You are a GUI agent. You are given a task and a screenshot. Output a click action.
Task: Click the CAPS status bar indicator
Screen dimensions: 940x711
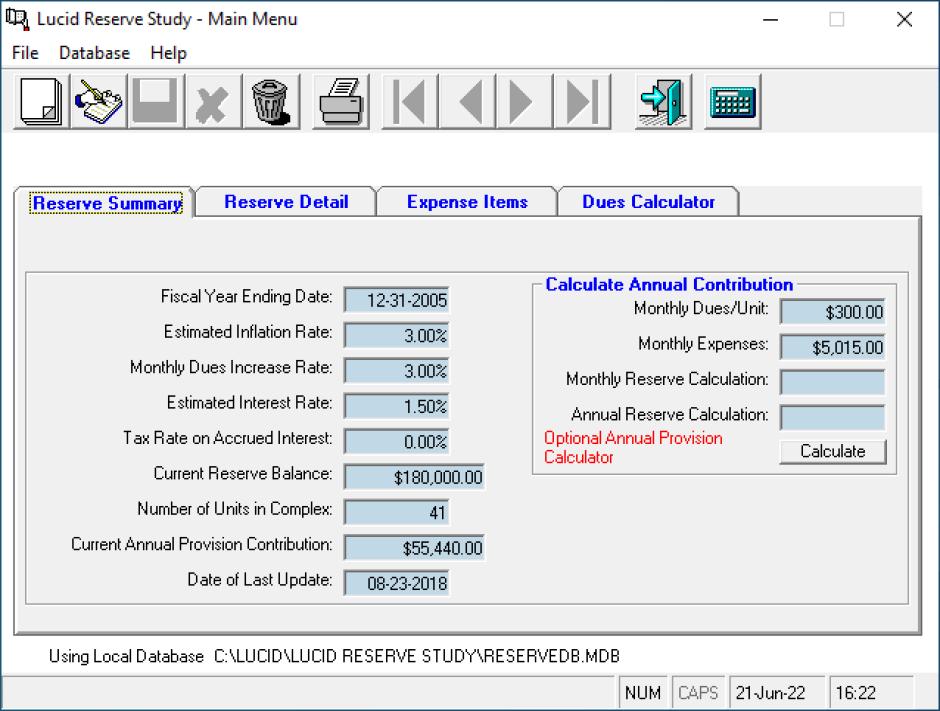[698, 693]
